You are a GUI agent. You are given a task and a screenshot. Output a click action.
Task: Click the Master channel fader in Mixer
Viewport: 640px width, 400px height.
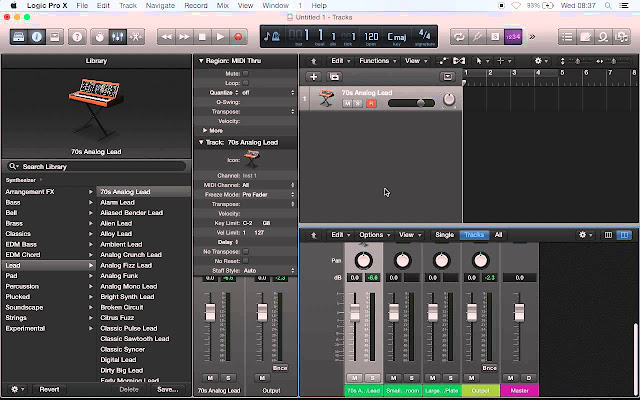519,313
